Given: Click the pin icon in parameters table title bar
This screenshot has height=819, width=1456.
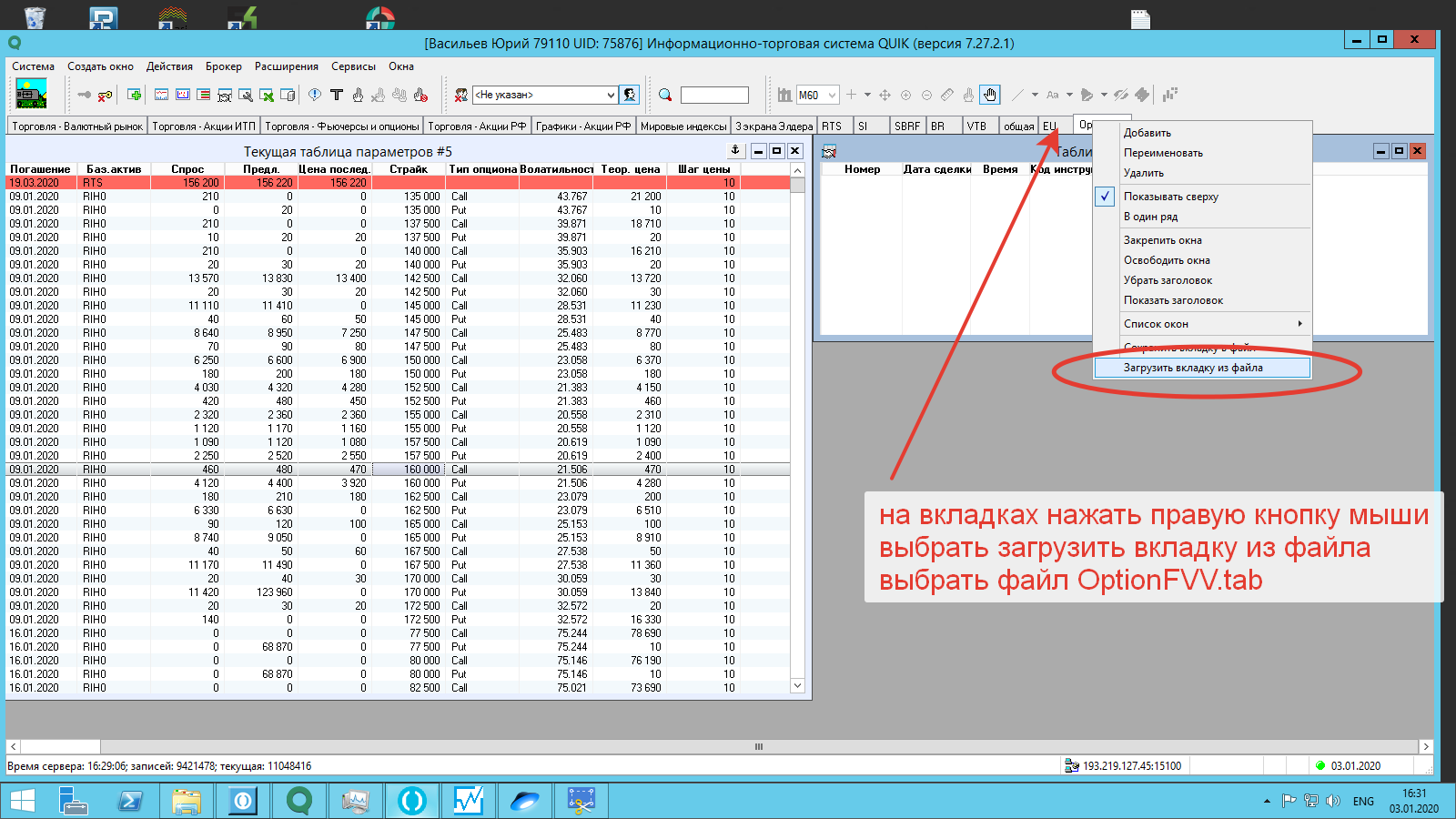Looking at the screenshot, I should tap(735, 150).
